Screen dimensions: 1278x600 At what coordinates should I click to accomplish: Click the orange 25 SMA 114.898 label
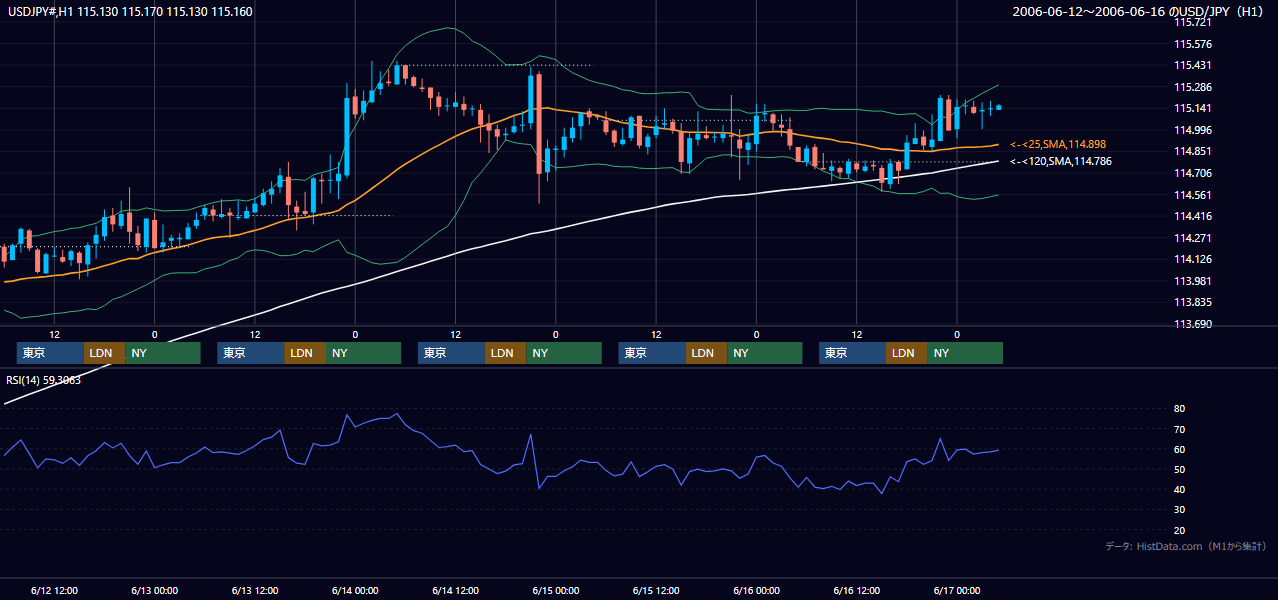click(1058, 145)
